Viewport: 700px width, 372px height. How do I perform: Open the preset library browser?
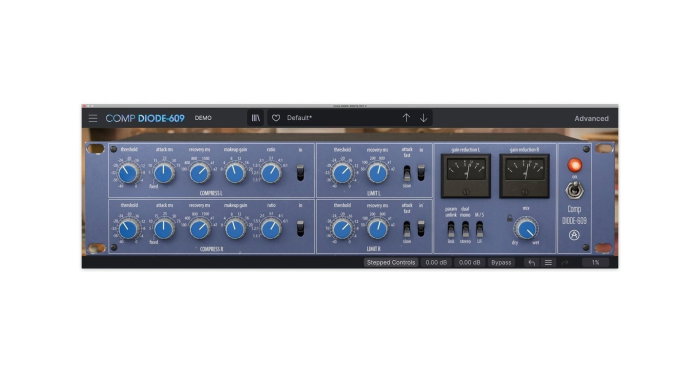click(255, 118)
